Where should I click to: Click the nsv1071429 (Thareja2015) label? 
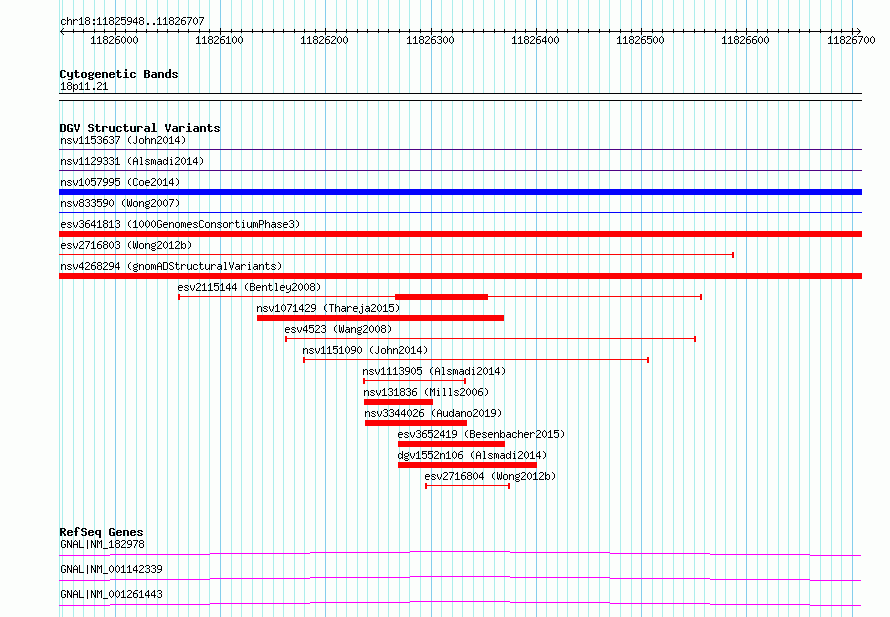click(x=328, y=308)
